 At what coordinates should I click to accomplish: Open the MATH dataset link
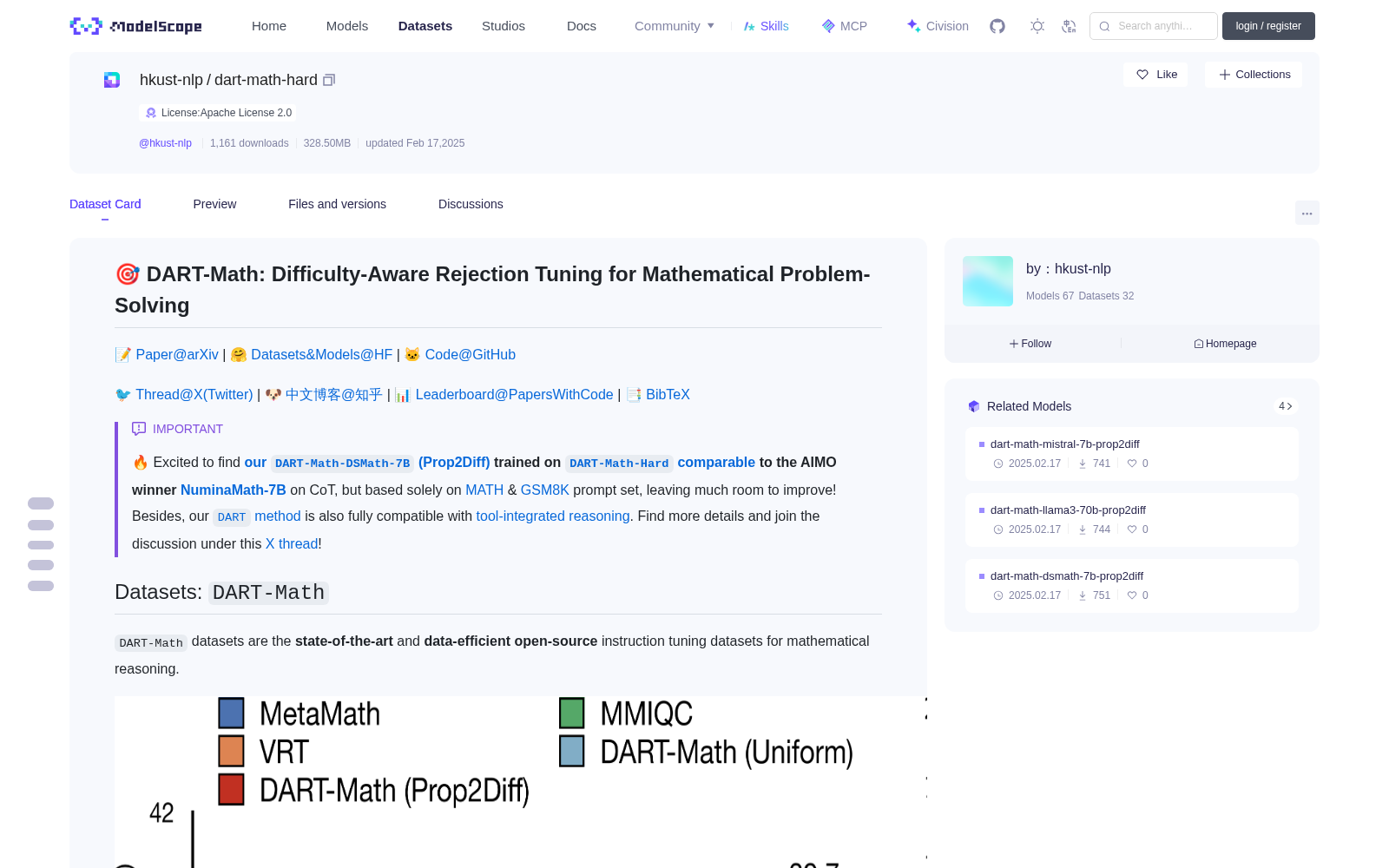coord(484,490)
